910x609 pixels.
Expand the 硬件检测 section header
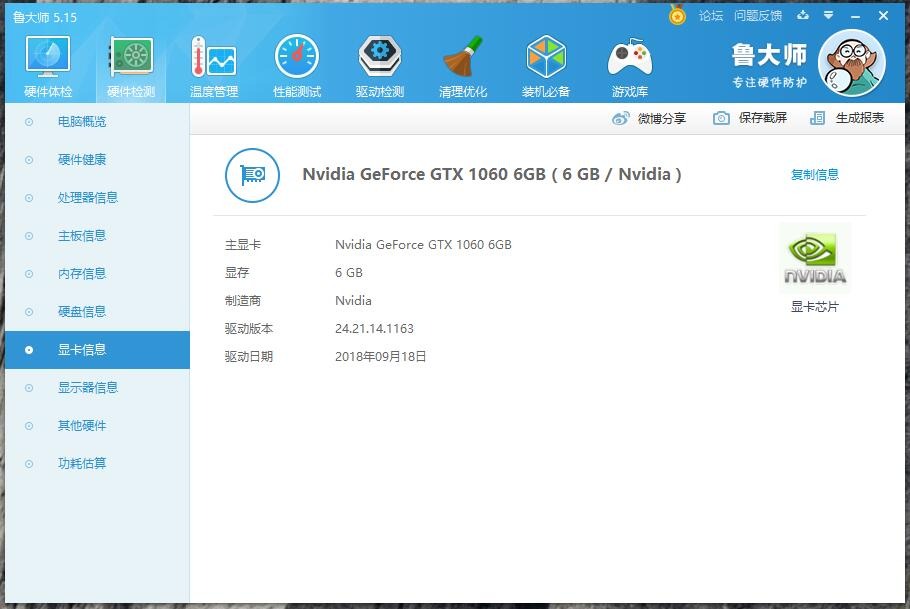(x=129, y=63)
